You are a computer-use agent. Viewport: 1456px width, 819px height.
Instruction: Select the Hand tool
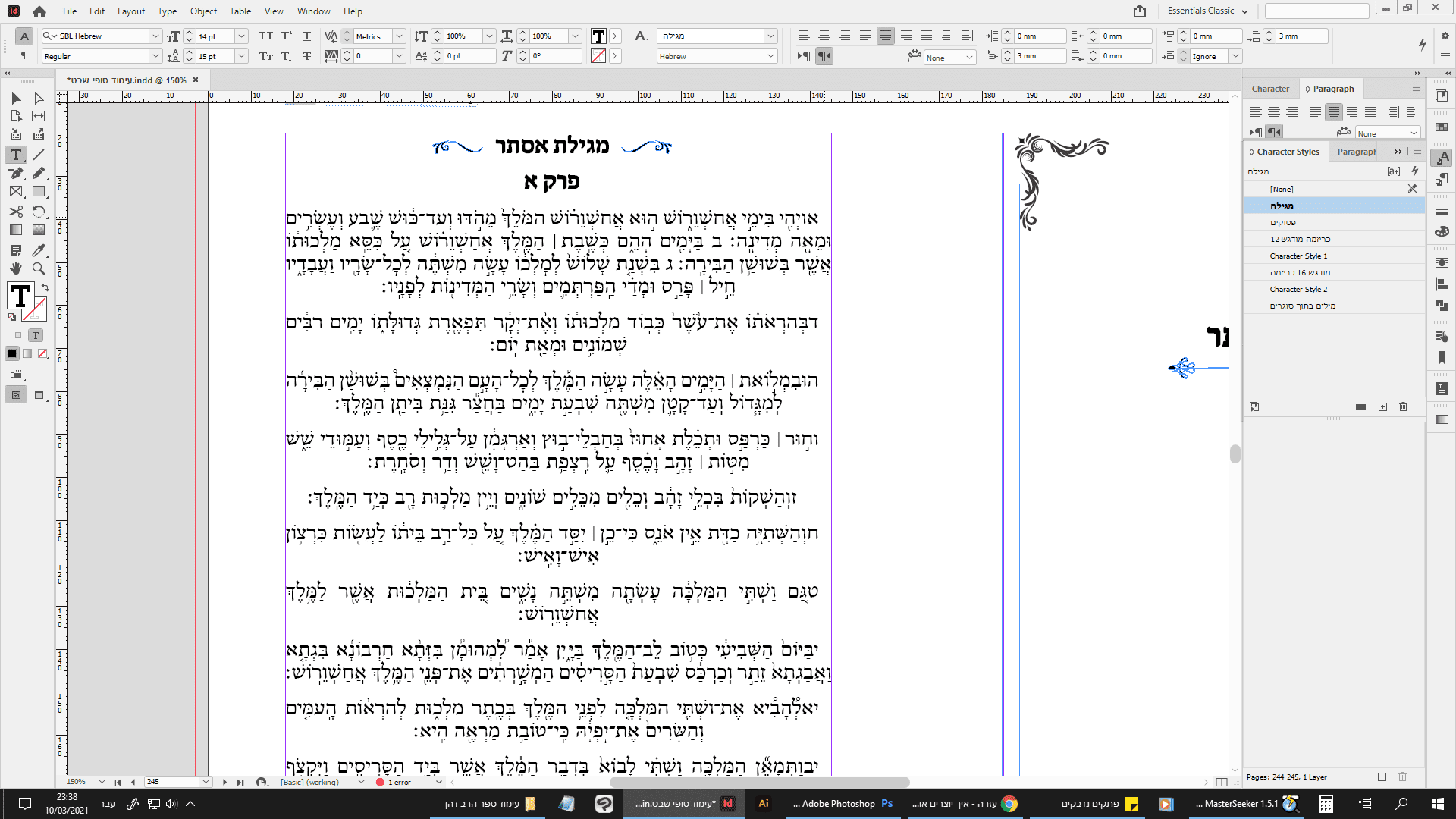16,268
